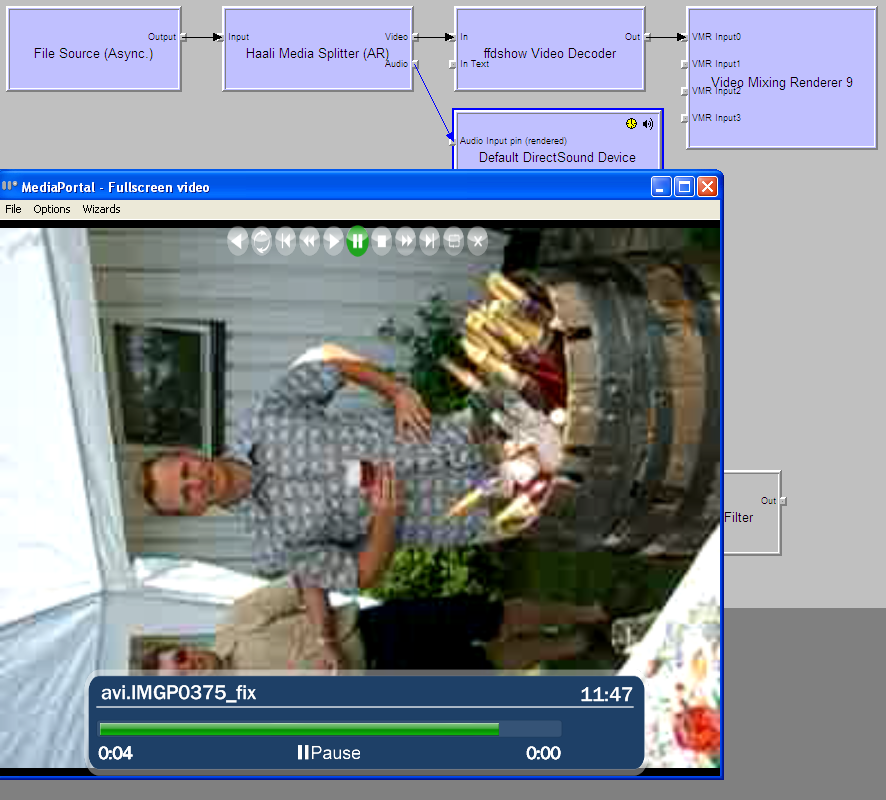
Task: Skip to previous track in MediaPortal
Action: pyautogui.click(x=286, y=241)
